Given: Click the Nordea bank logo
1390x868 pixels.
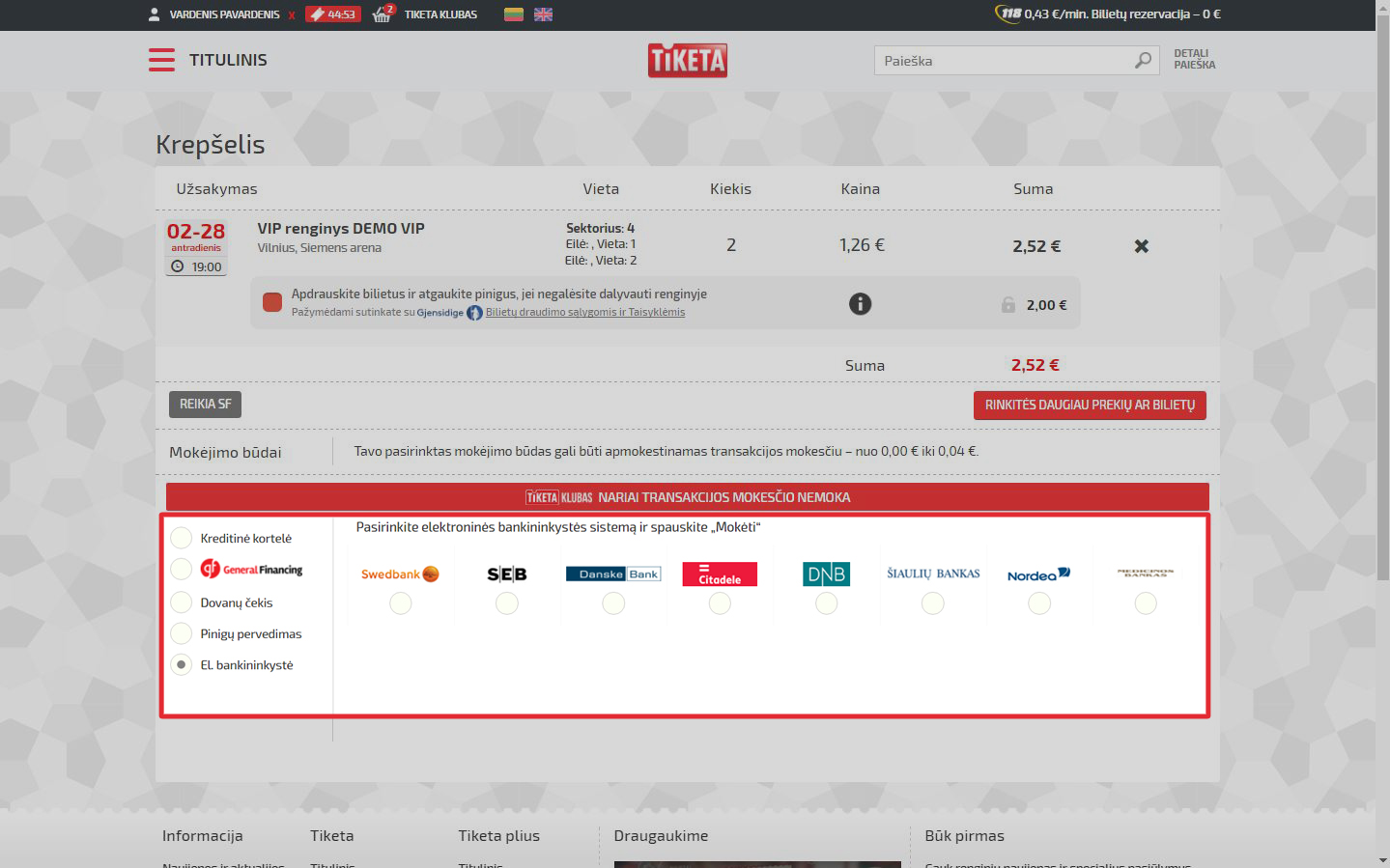Looking at the screenshot, I should coord(1039,574).
